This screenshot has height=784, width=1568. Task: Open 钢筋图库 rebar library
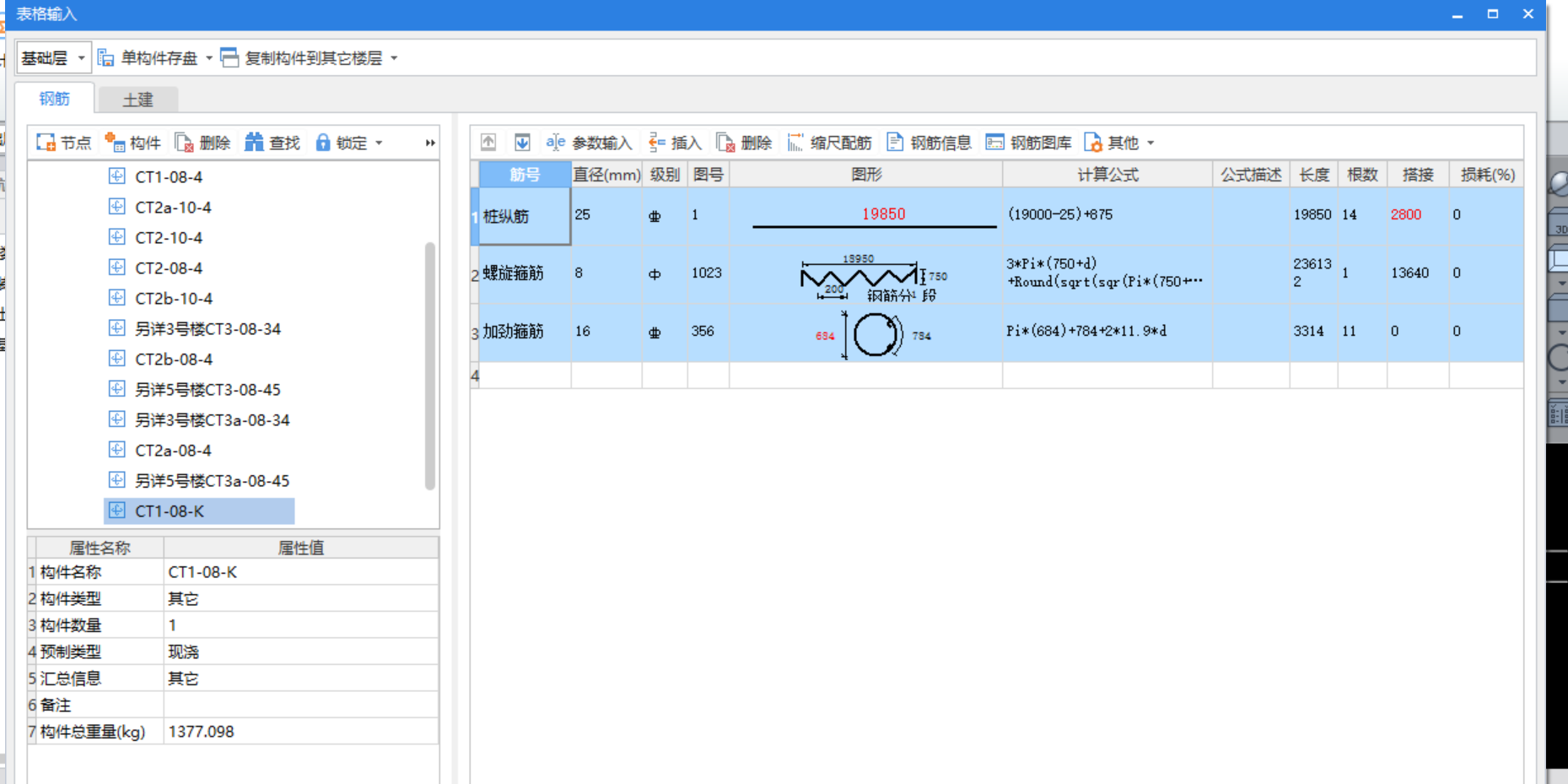(1029, 143)
